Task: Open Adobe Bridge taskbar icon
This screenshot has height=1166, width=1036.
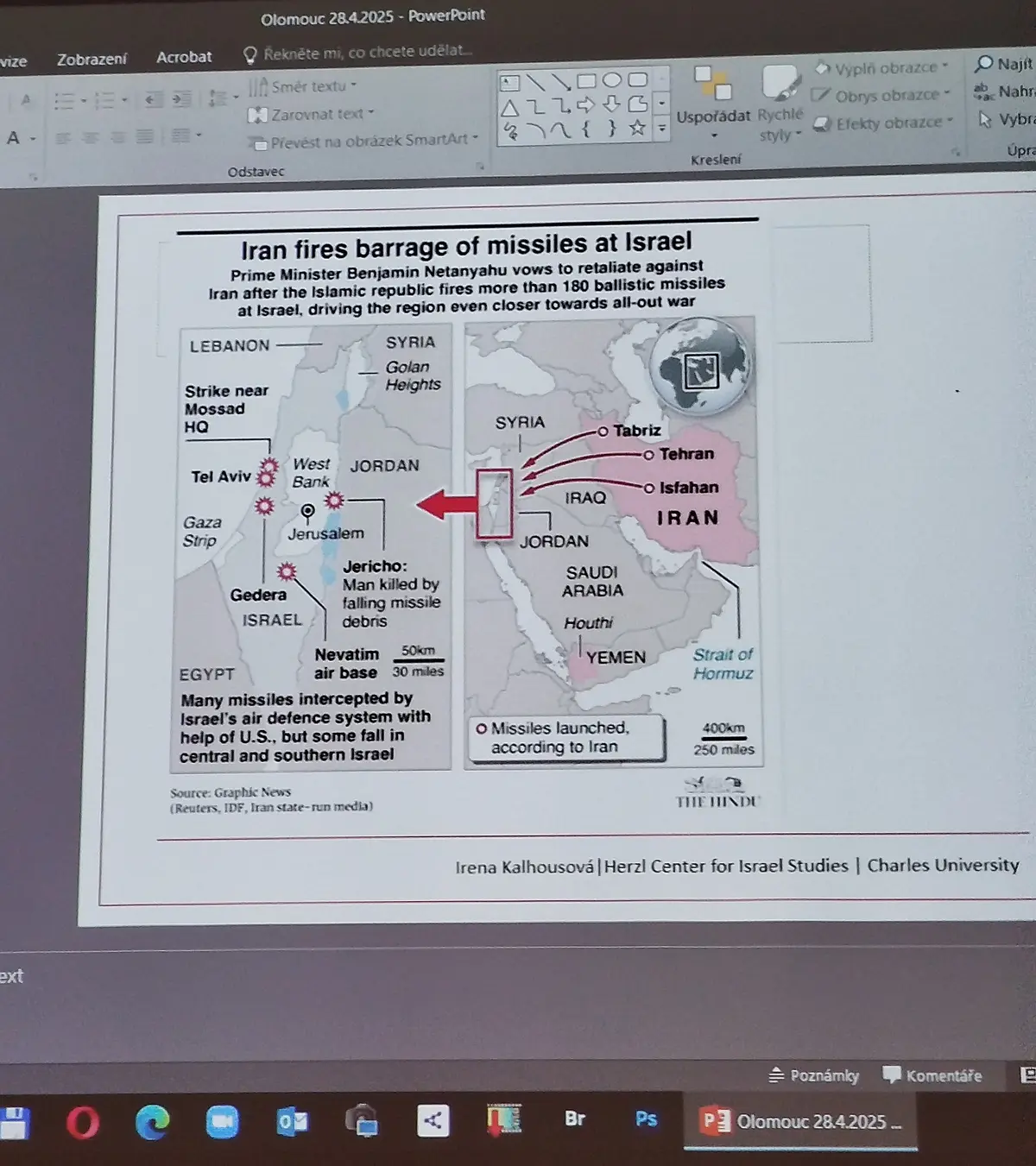Action: 575,1119
